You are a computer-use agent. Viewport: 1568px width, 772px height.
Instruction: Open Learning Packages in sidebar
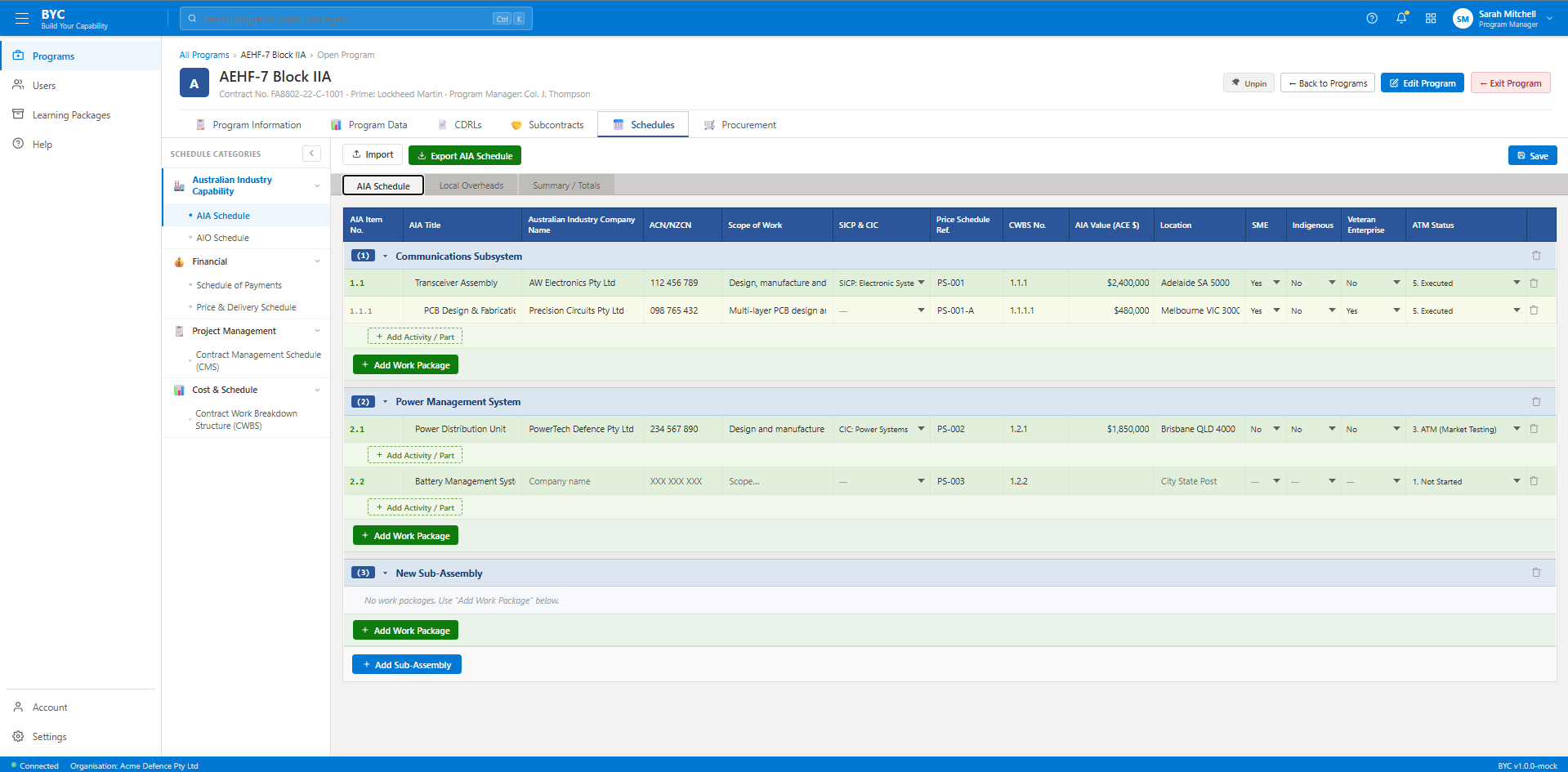tap(81, 115)
